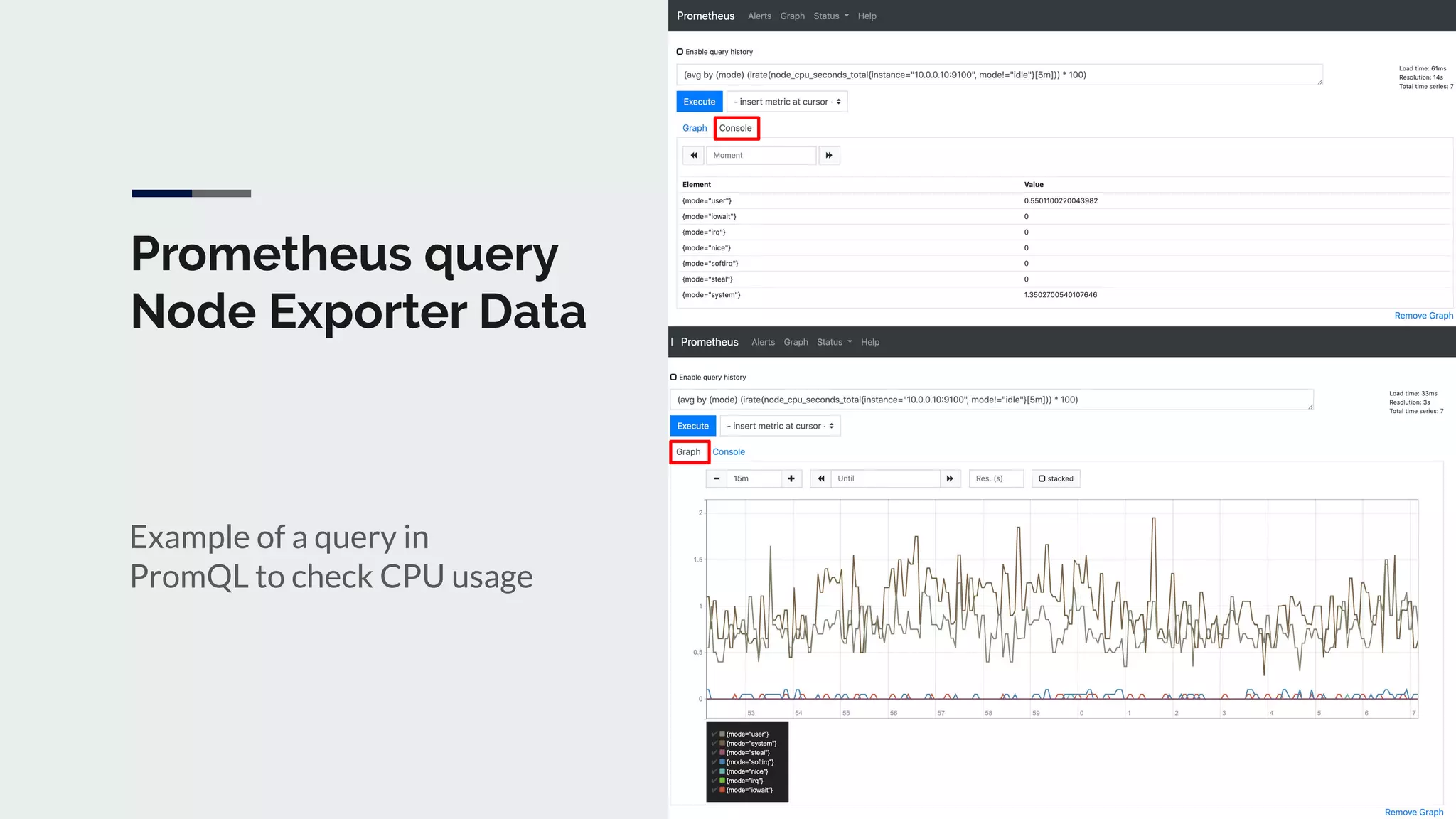Image resolution: width=1456 pixels, height=819 pixels.
Task: Click the minus icon next to the 15m range
Action: click(717, 478)
